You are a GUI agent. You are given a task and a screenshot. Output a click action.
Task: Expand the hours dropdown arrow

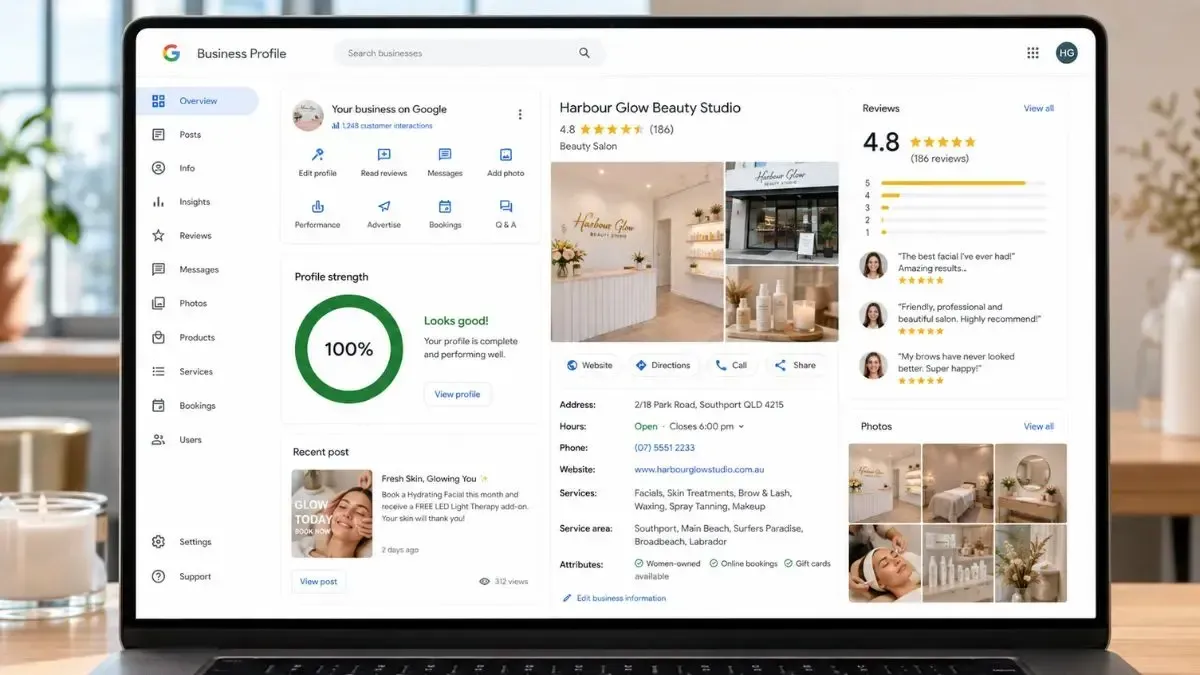click(x=741, y=427)
